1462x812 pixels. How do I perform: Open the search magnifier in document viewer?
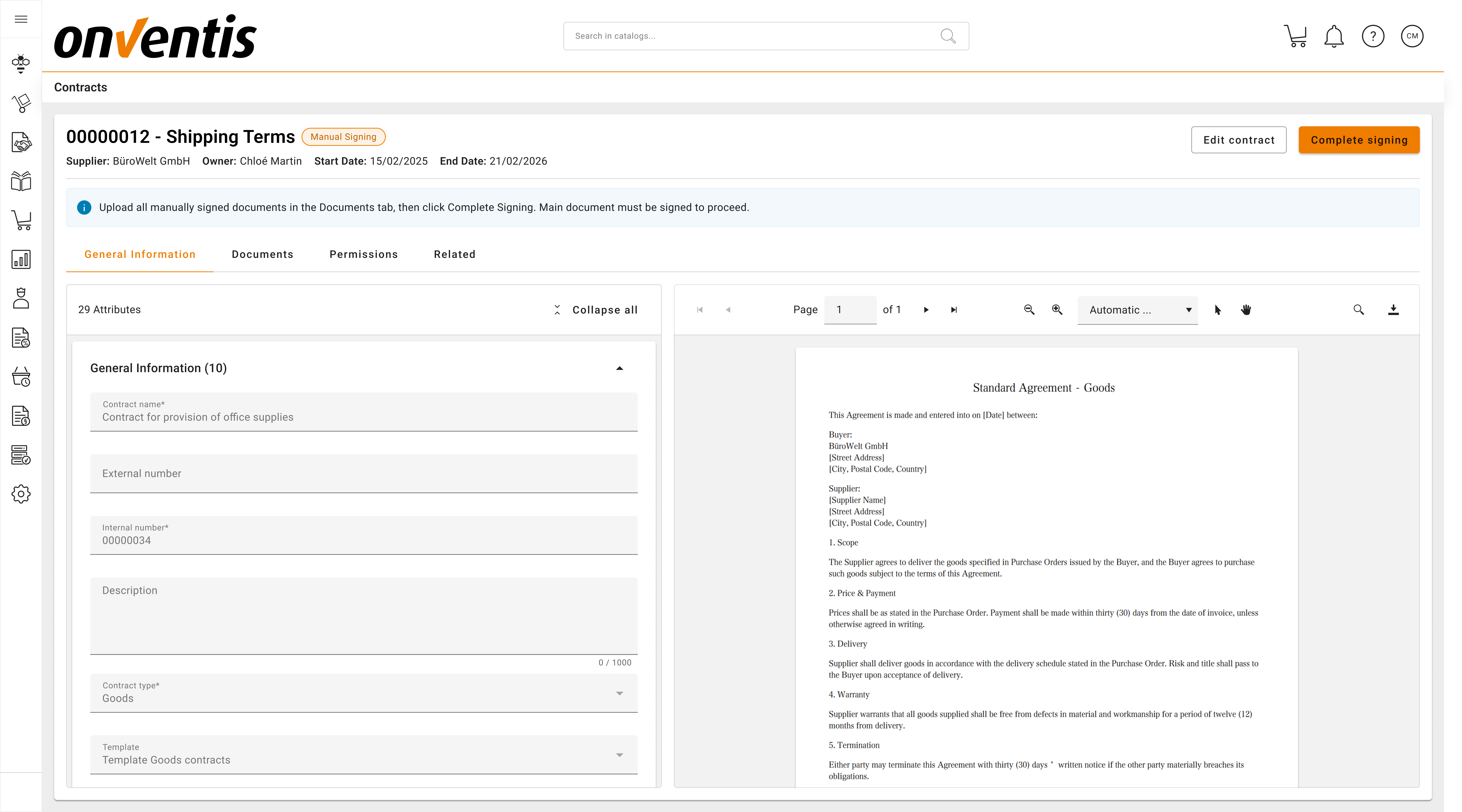click(1358, 310)
